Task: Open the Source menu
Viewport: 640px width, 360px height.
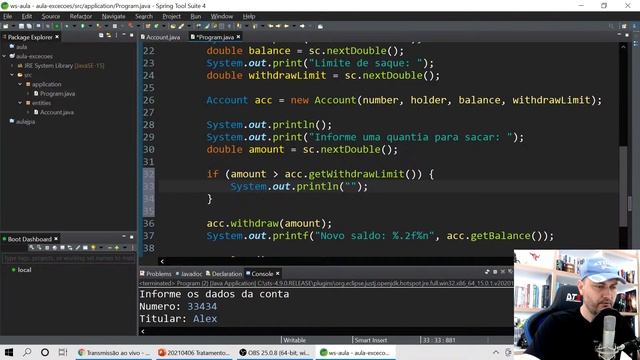Action: (x=51, y=16)
